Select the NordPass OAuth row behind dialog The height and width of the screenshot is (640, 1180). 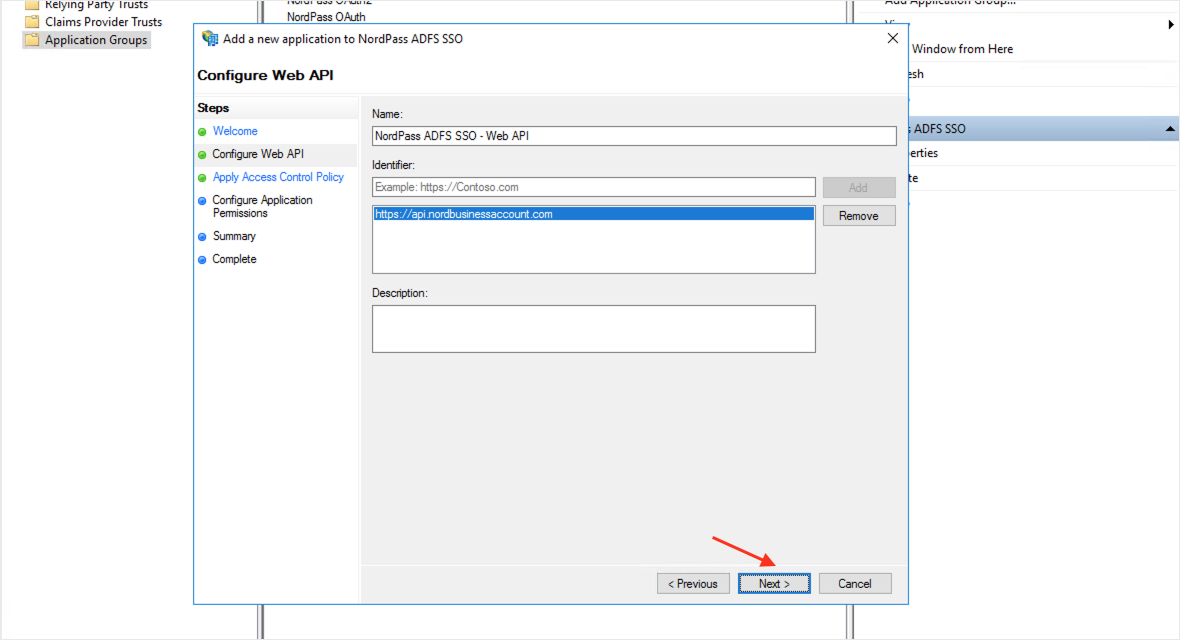pyautogui.click(x=326, y=17)
